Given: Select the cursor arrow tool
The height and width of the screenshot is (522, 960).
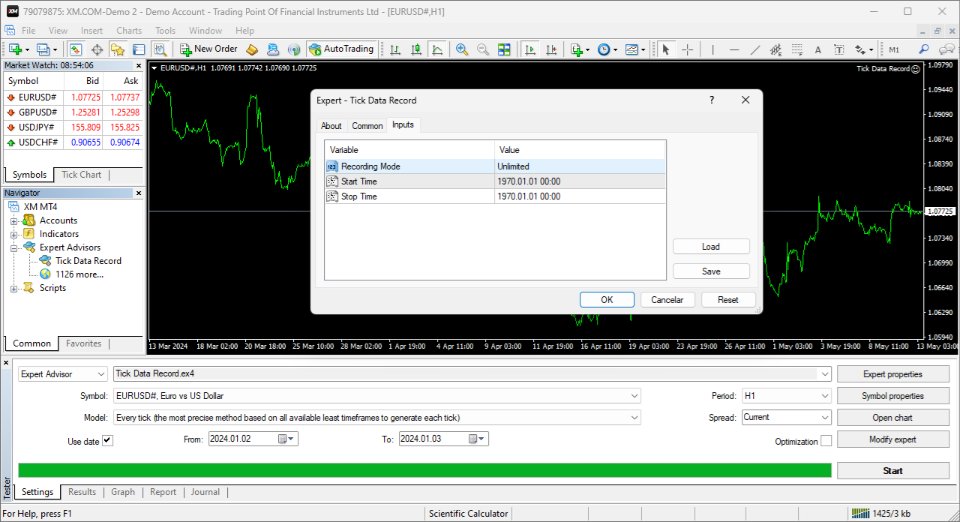Looking at the screenshot, I should (666, 50).
